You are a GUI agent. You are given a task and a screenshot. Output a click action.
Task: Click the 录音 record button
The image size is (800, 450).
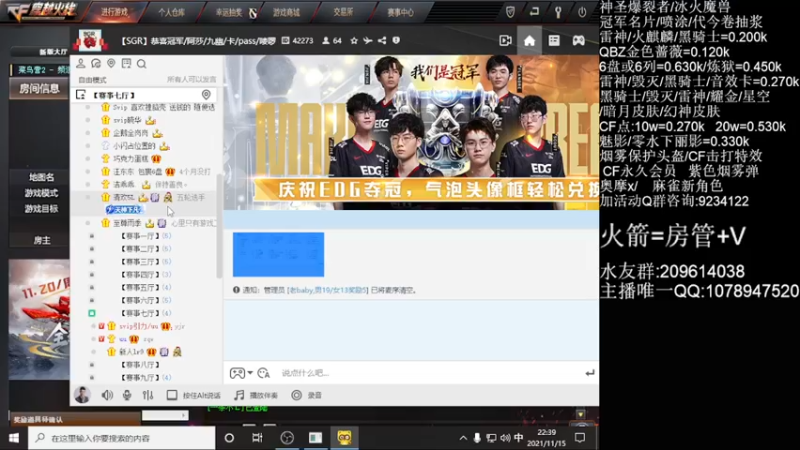307,395
